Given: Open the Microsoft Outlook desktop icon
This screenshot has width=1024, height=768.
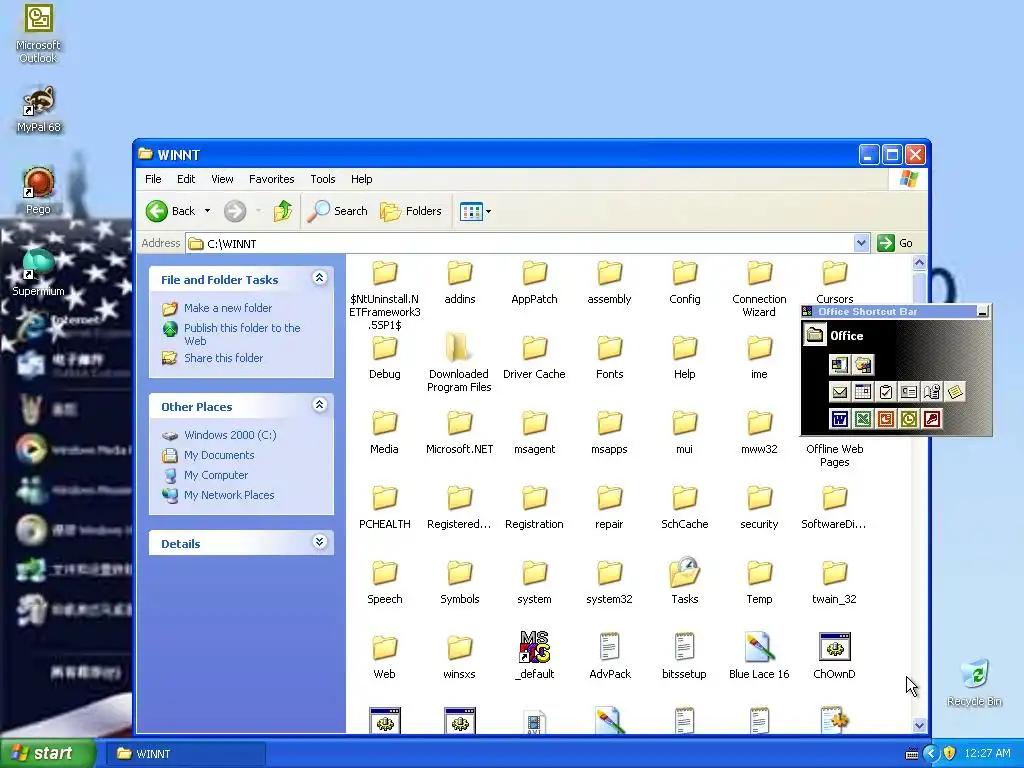Looking at the screenshot, I should (38, 33).
